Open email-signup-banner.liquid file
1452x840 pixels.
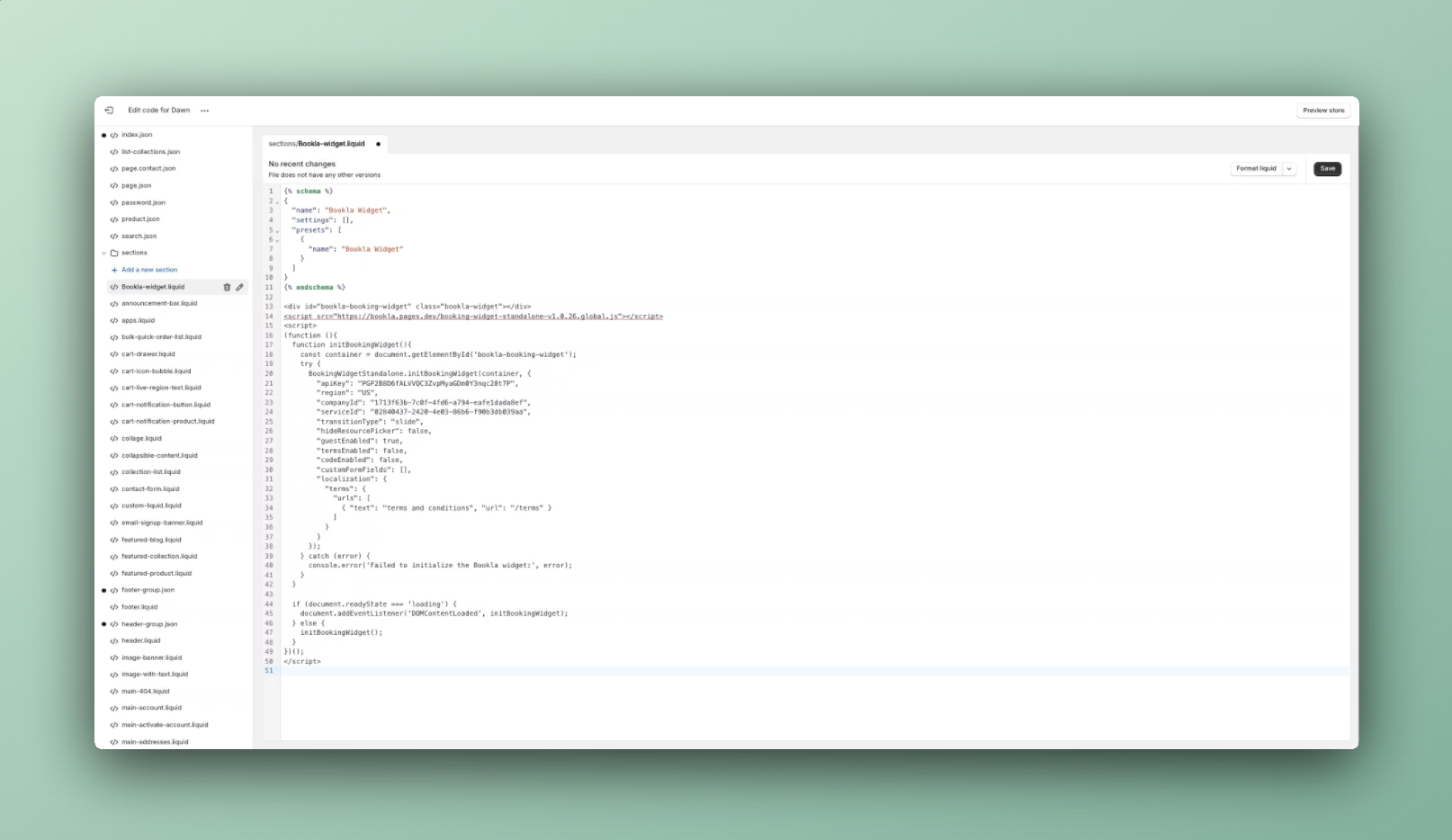pos(162,523)
